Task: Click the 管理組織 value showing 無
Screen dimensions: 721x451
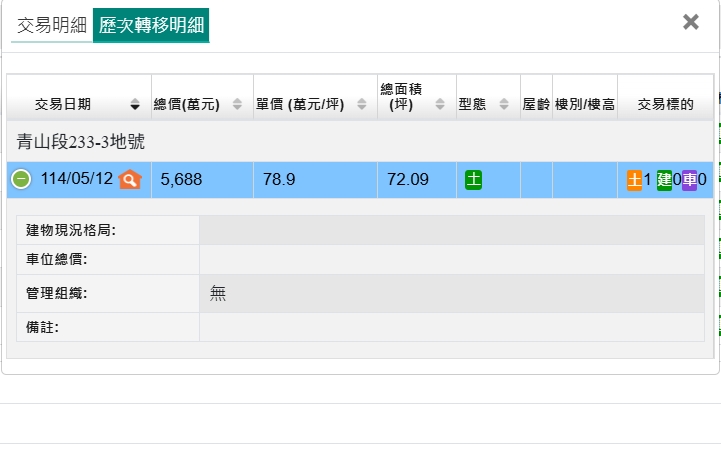Action: [x=217, y=293]
